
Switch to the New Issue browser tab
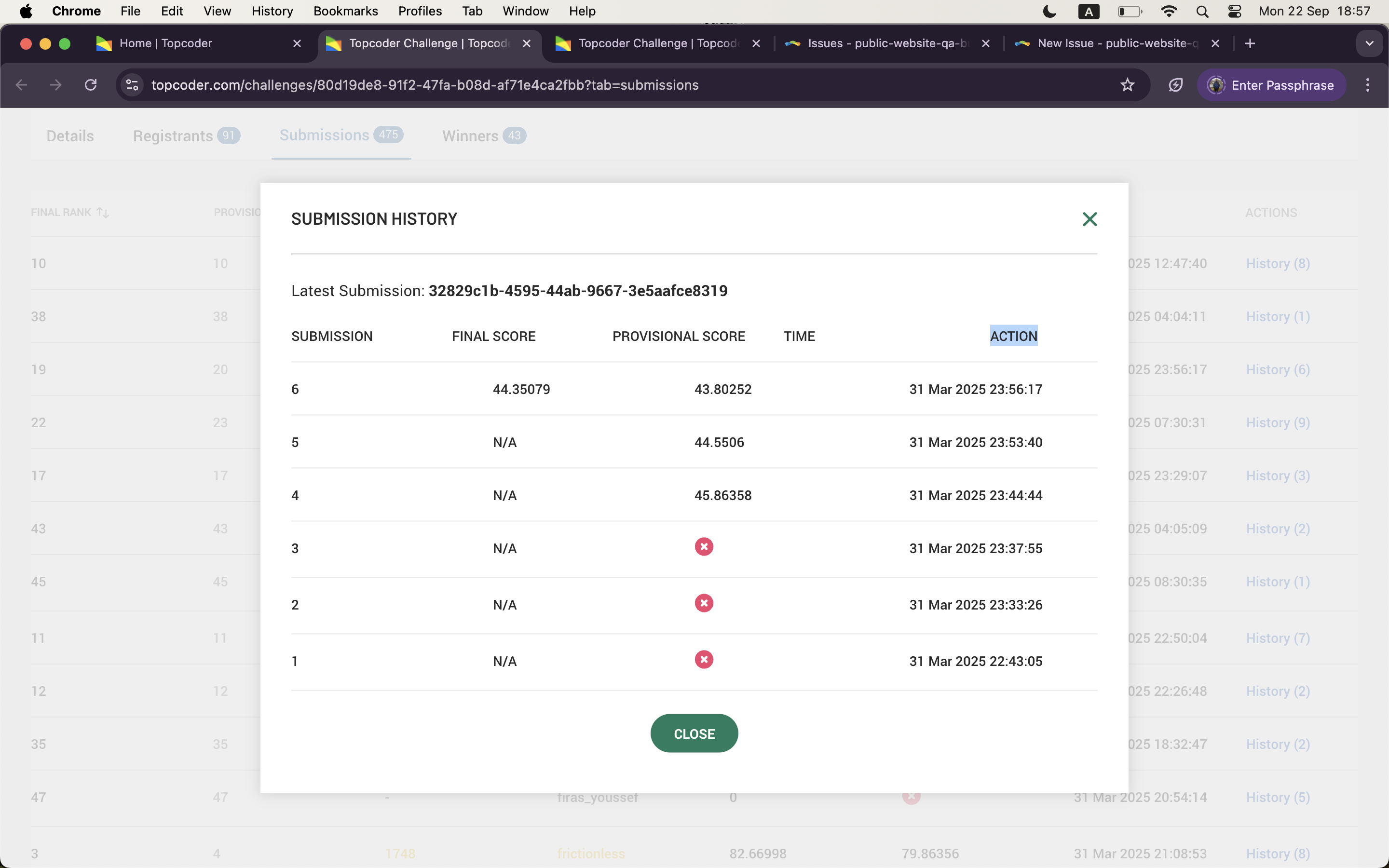(x=1117, y=43)
